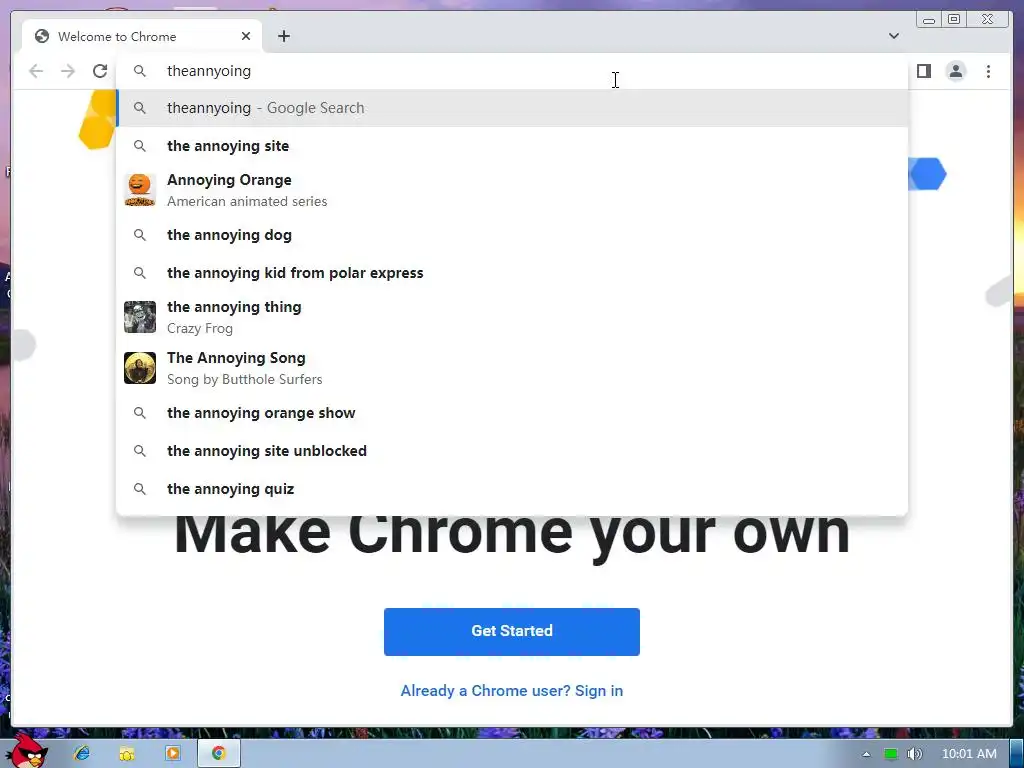Click the Butthole Surfers song thumbnail
Screen dimensions: 1024x768
click(140, 368)
